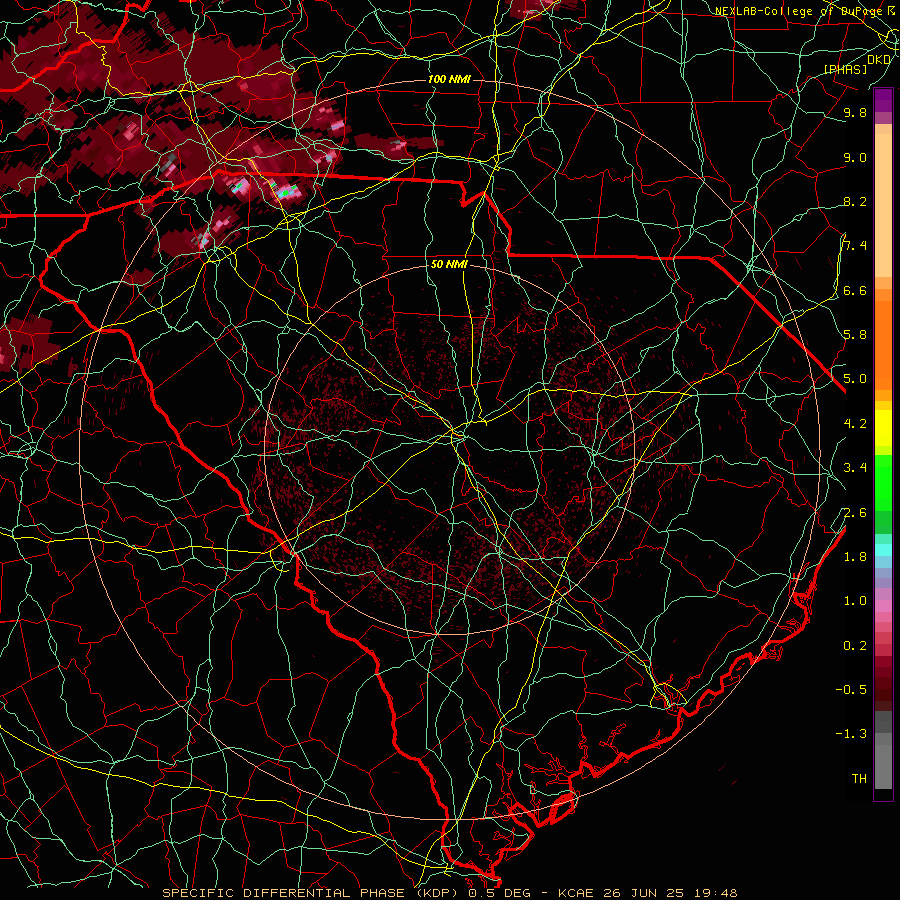Viewport: 900px width, 900px height.
Task: Click the 9.0 scale value
Action: [855, 157]
